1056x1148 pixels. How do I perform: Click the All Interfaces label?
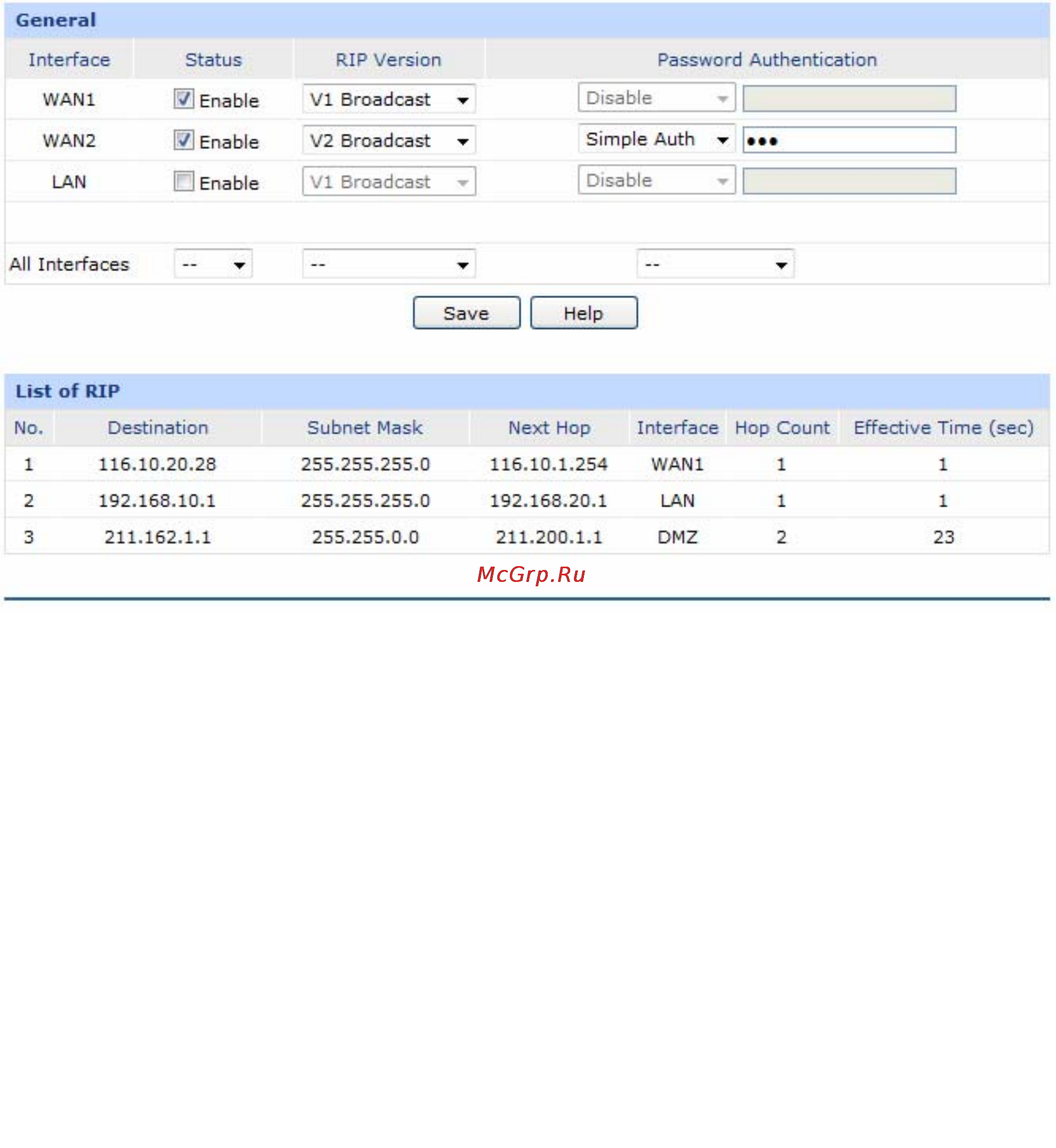(69, 264)
